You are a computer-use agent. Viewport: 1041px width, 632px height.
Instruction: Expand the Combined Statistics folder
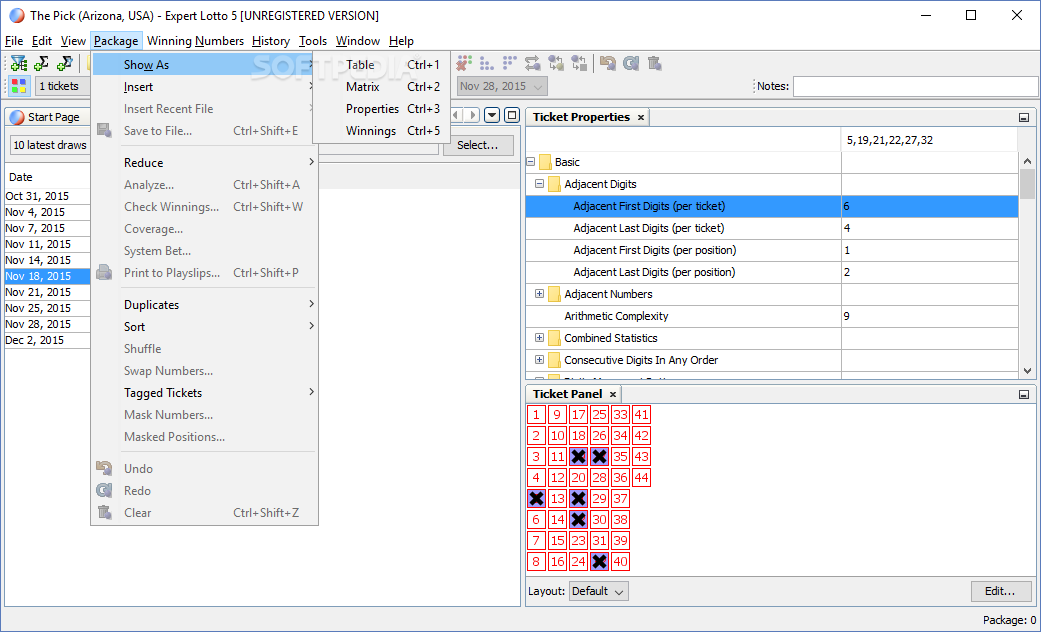(539, 338)
